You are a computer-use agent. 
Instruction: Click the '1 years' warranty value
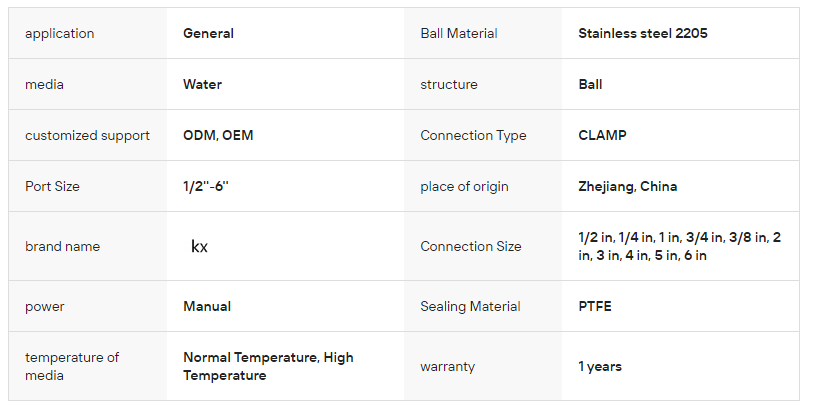[600, 367]
